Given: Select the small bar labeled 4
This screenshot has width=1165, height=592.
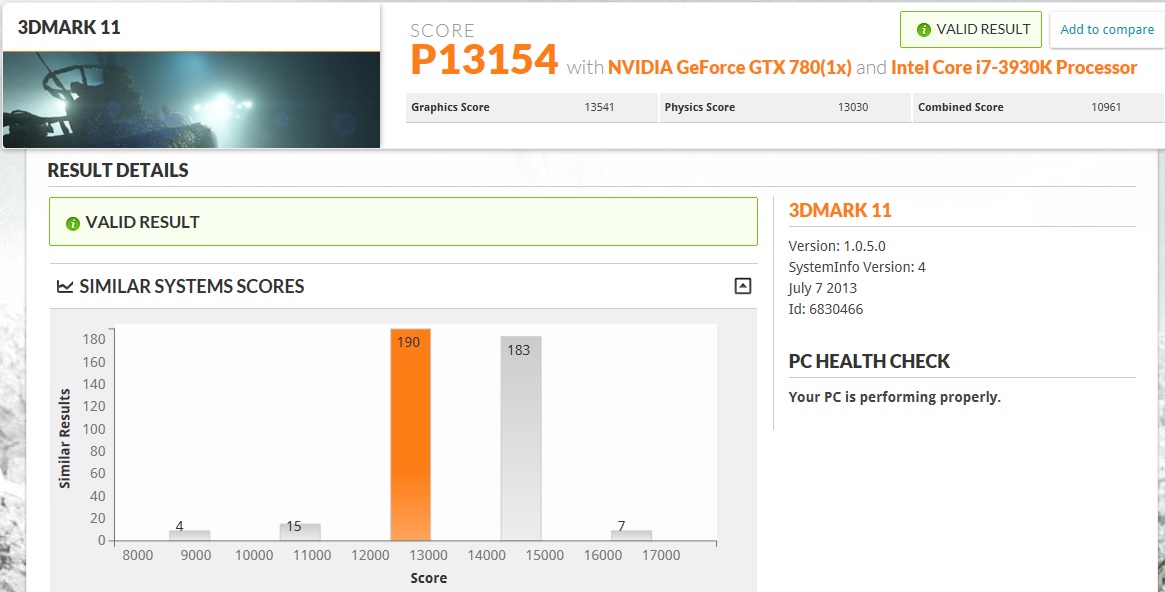Looking at the screenshot, I should pos(189,535).
